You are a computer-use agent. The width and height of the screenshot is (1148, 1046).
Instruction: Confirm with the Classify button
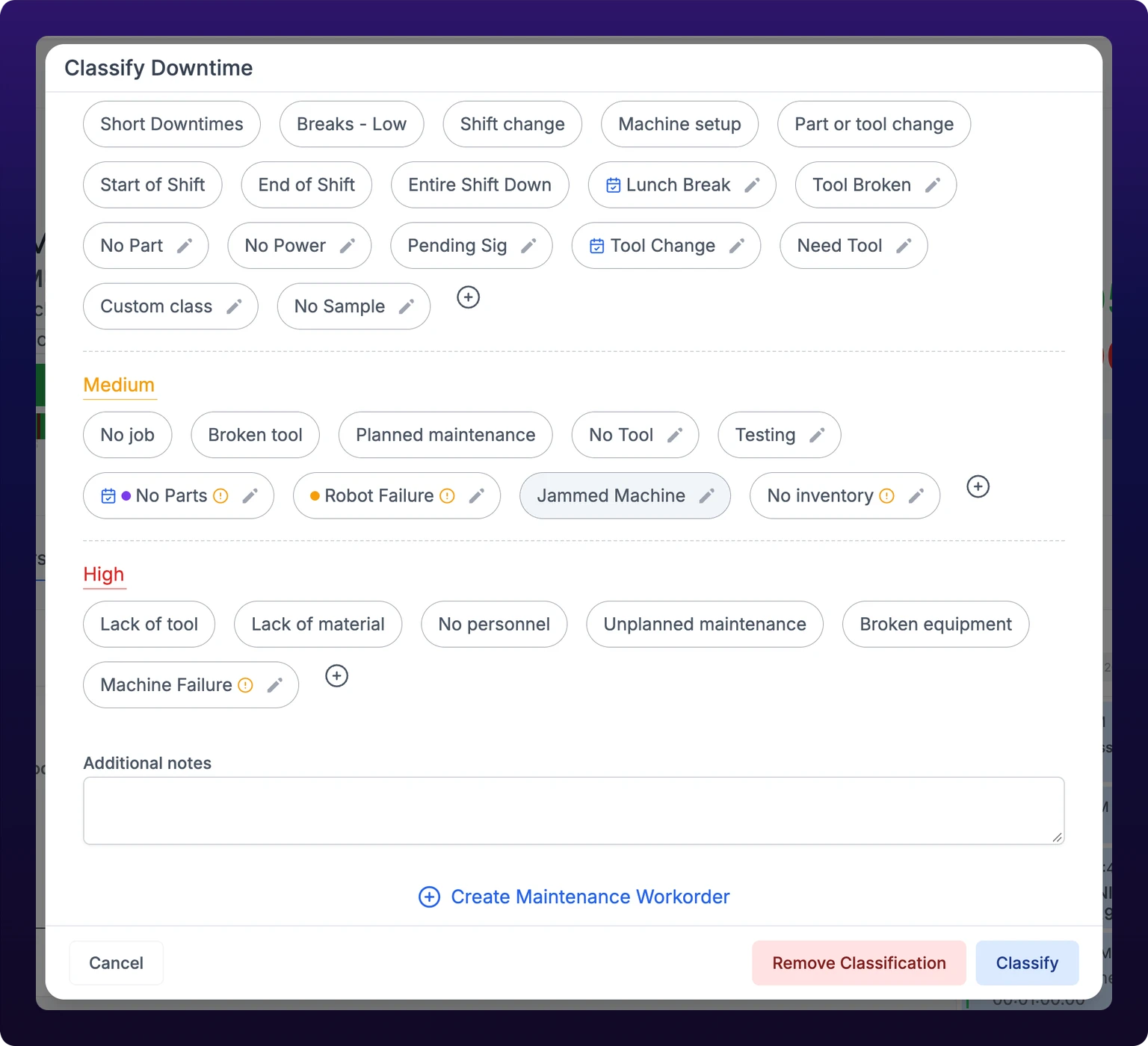[x=1028, y=963]
